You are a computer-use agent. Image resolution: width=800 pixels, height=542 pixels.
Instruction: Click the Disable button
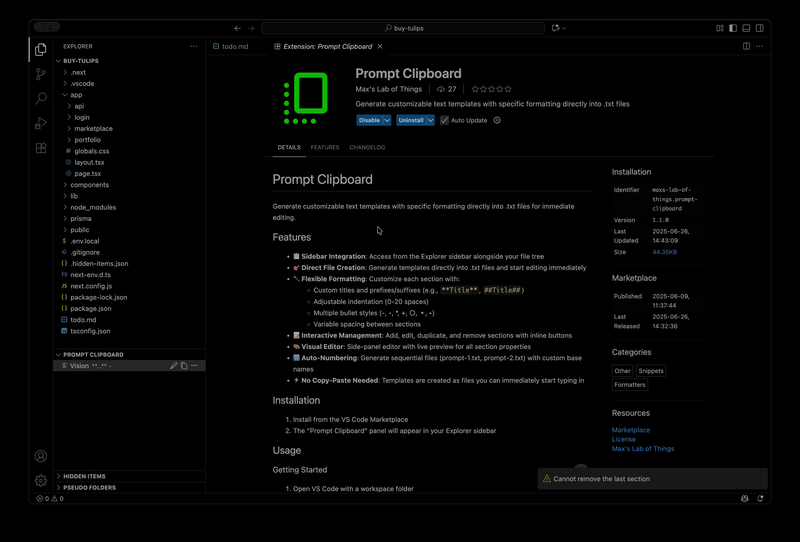(x=369, y=120)
